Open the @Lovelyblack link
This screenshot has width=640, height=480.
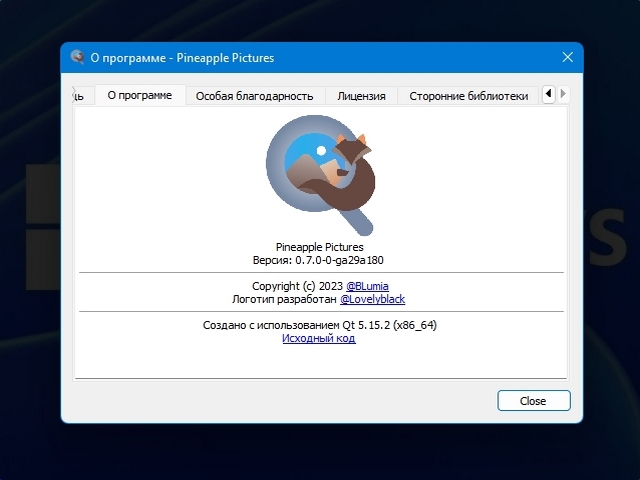point(372,299)
